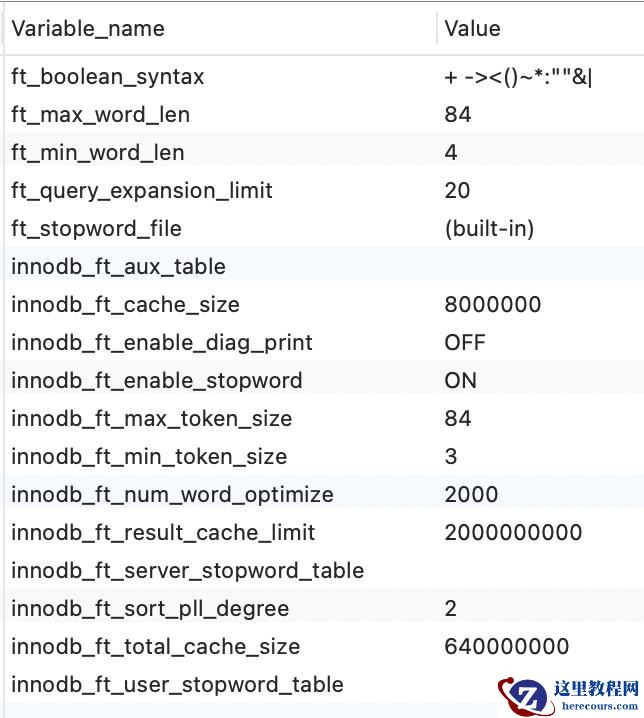Select the innodb_ft_total_cache_size value 640000000

(x=506, y=647)
